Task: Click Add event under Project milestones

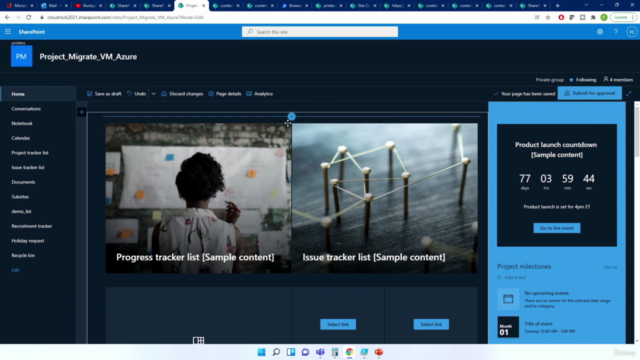Action: 511,278
